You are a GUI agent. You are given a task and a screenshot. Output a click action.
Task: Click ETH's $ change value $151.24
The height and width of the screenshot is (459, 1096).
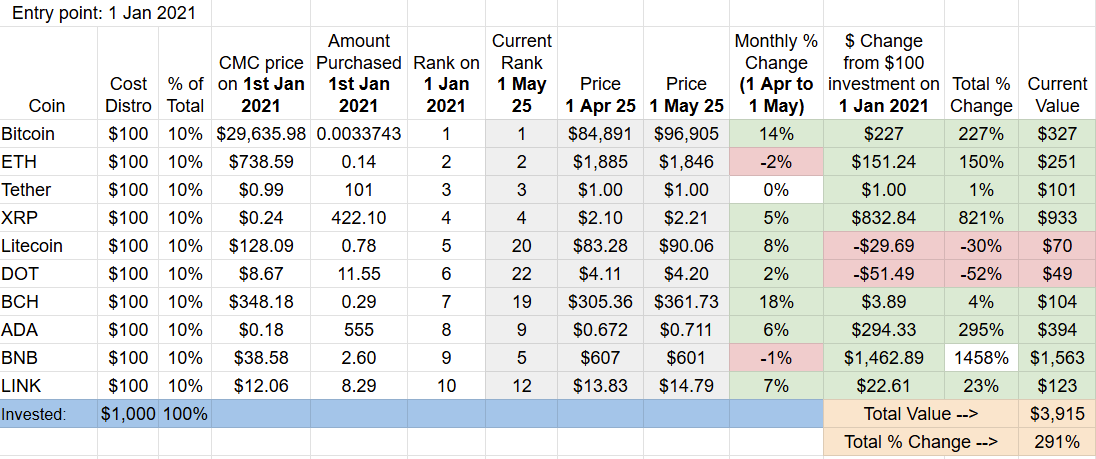(x=884, y=161)
